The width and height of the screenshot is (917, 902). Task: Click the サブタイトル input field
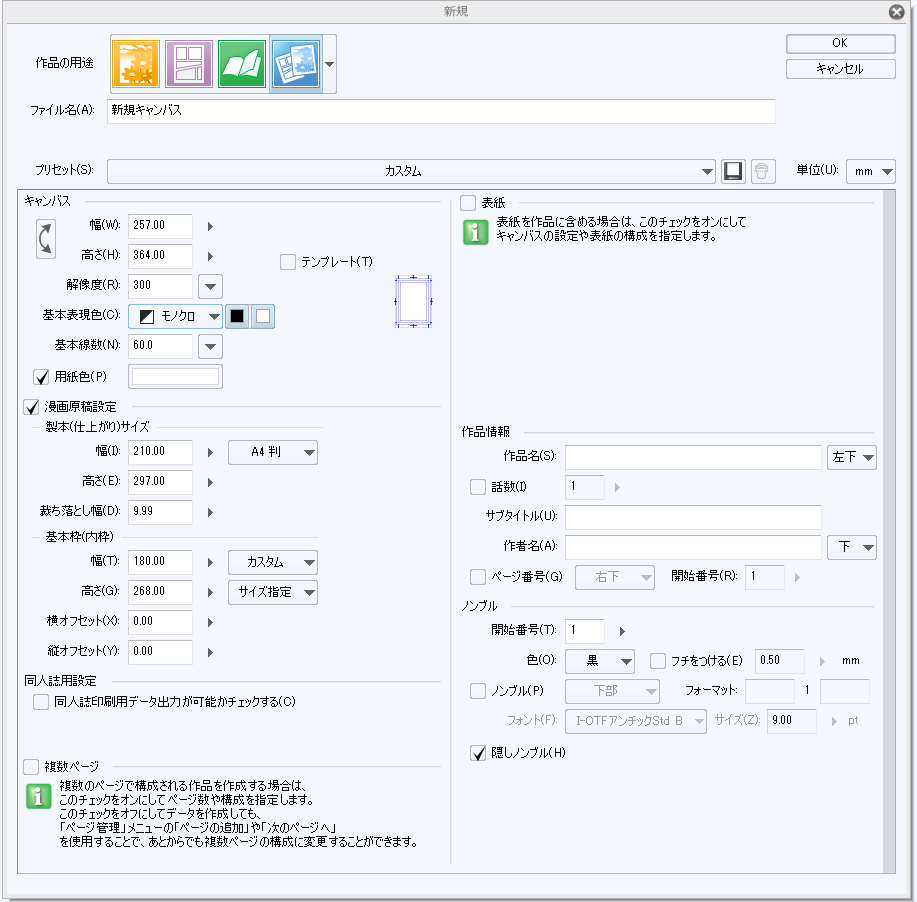click(x=693, y=517)
